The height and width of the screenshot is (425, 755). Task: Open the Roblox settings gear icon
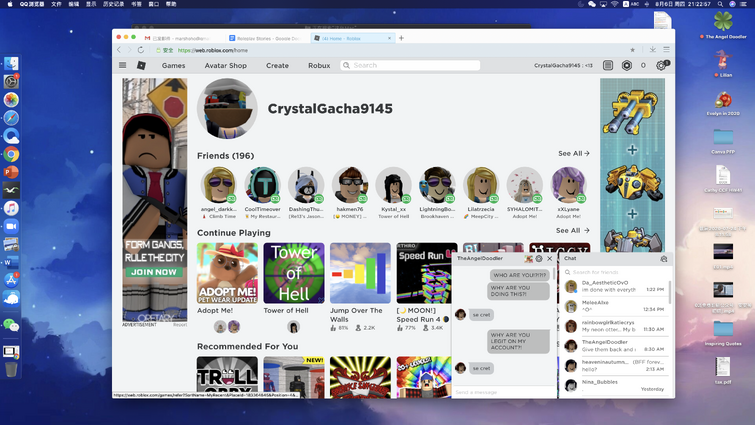[661, 65]
